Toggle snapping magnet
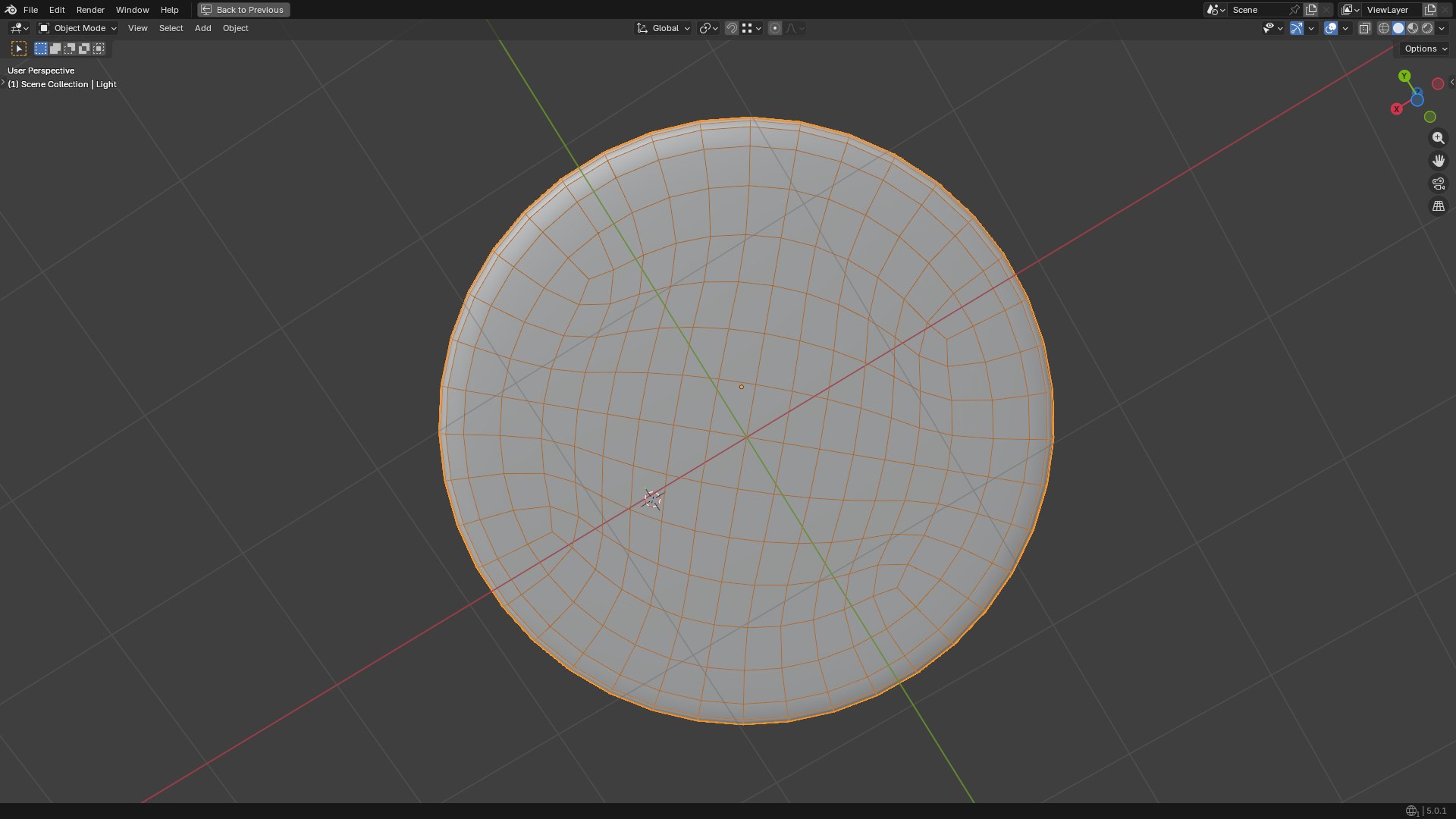Screen dimensions: 1456x819 [732, 28]
